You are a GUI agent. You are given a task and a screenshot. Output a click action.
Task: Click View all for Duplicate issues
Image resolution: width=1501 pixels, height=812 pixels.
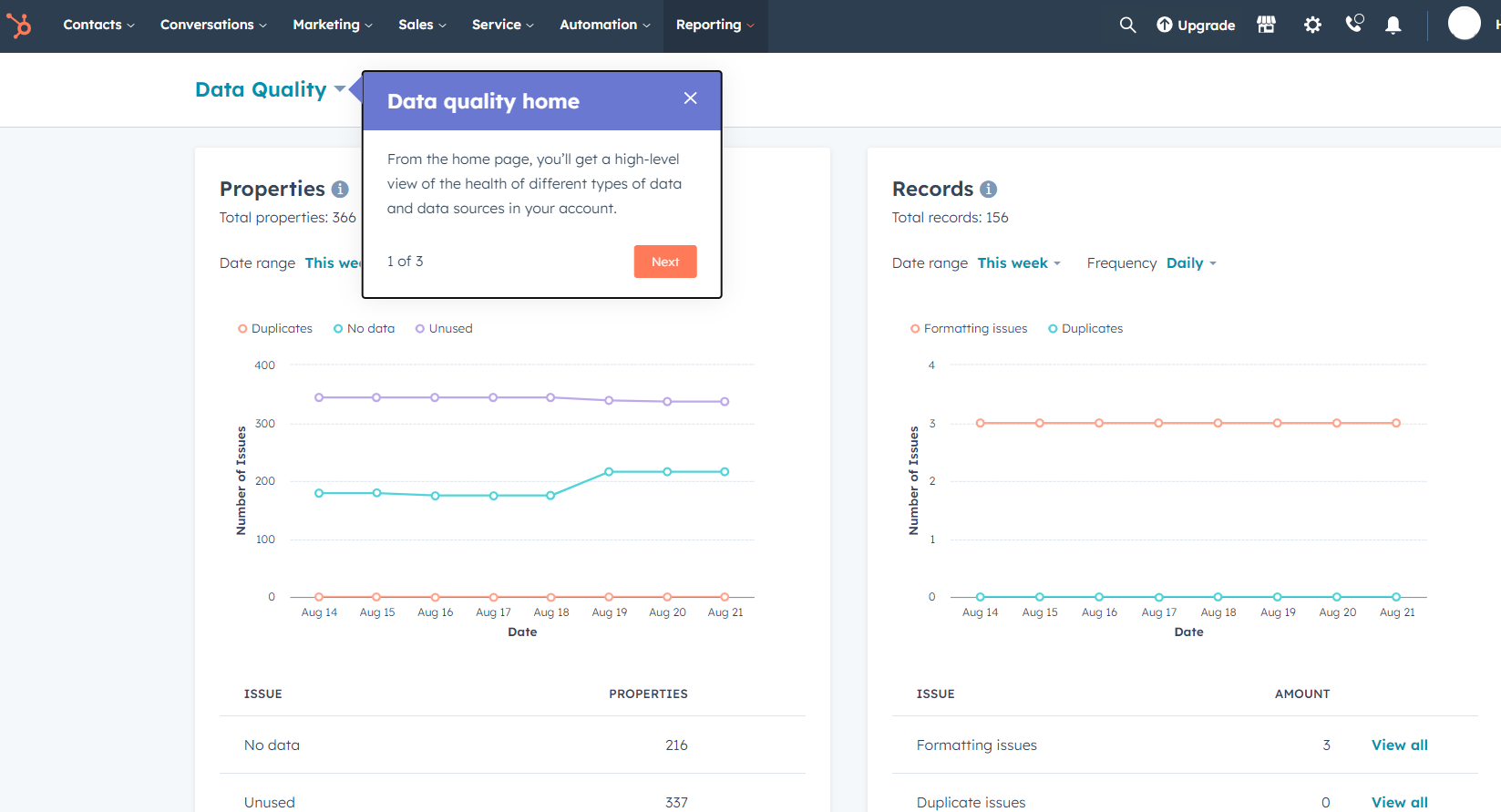[1400, 803]
